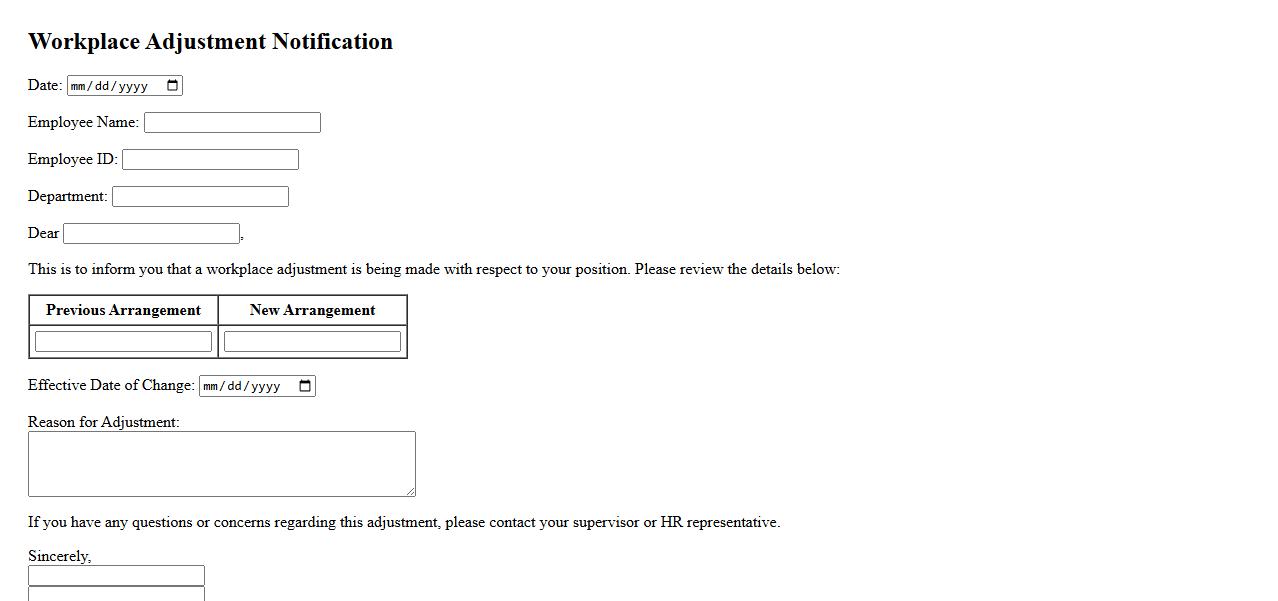Screen dimensions: 1278x601
Task: Focus the Department input box
Action: coord(200,197)
